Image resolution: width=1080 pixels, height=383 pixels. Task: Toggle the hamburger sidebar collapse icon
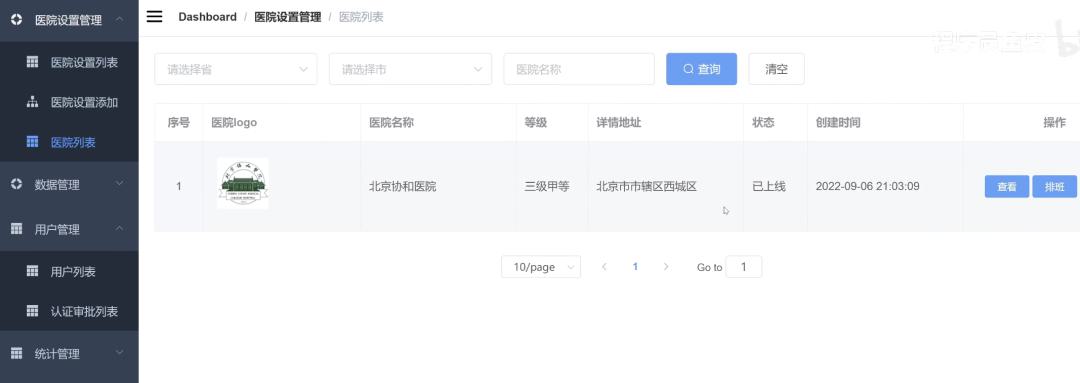tap(154, 17)
